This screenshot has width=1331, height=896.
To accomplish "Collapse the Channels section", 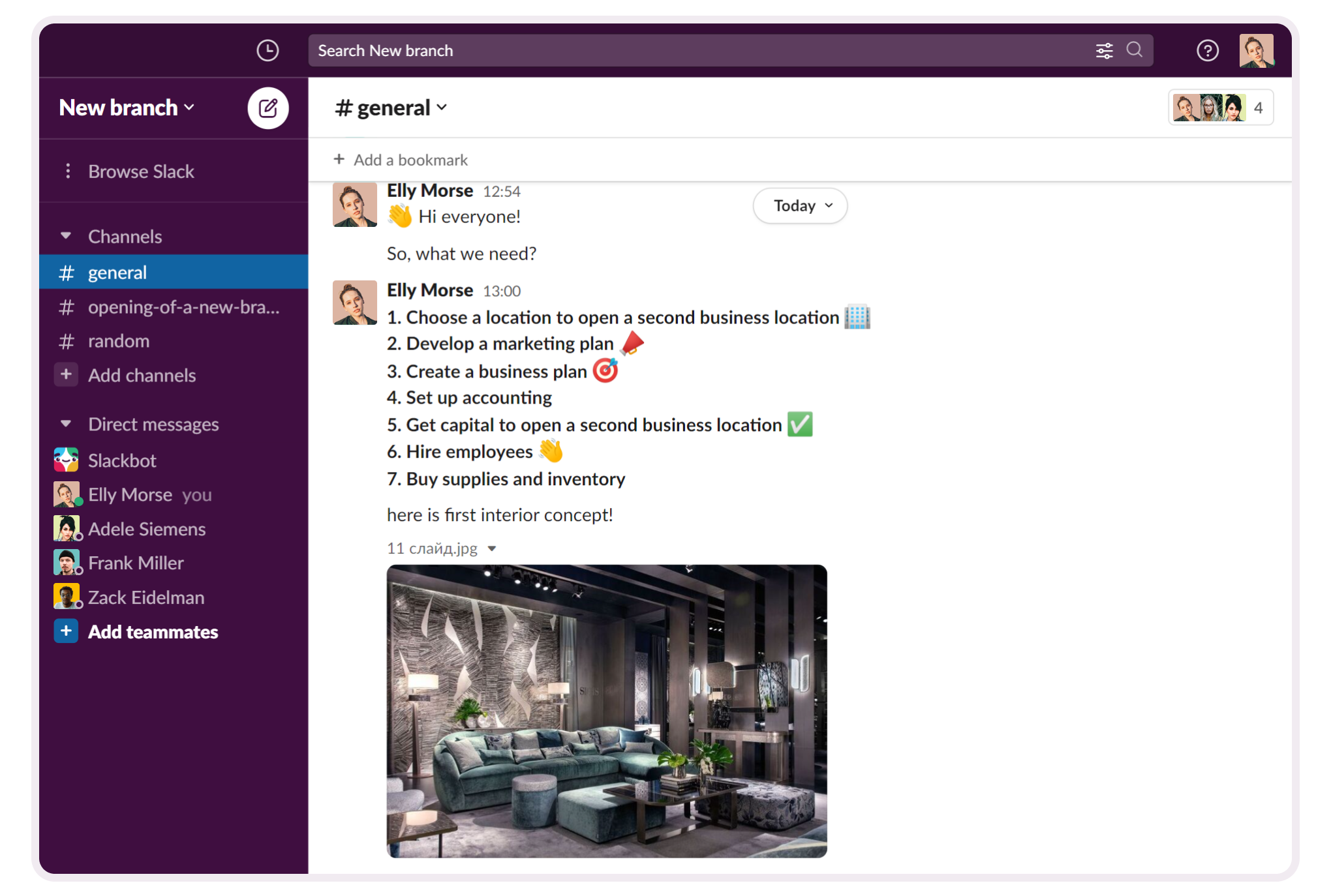I will pyautogui.click(x=66, y=236).
